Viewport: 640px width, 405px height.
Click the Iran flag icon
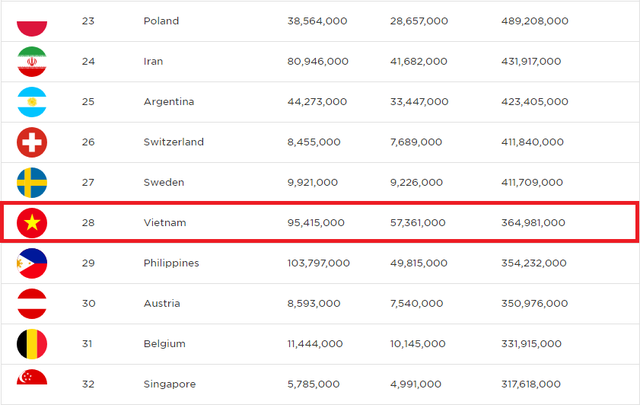[x=32, y=62]
